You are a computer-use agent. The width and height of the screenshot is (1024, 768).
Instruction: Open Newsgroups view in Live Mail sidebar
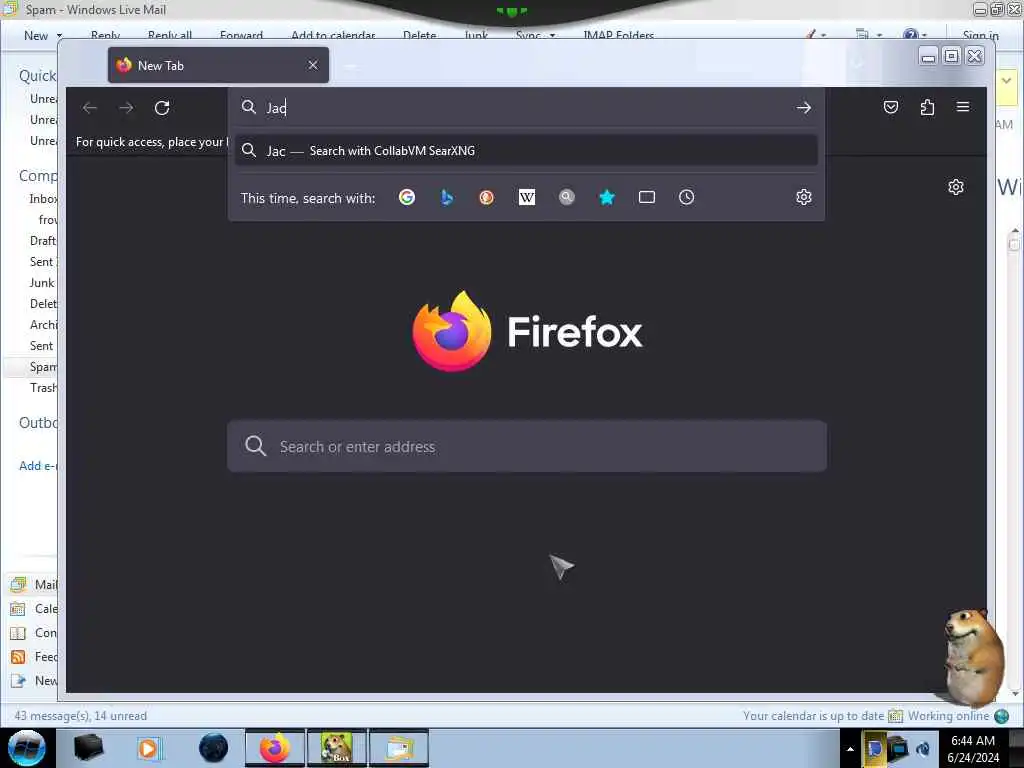coord(34,681)
